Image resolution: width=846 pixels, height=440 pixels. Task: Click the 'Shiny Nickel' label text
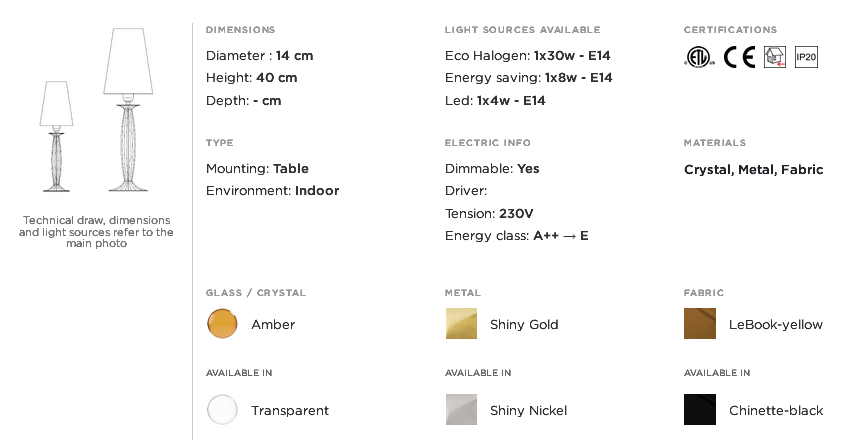click(528, 411)
